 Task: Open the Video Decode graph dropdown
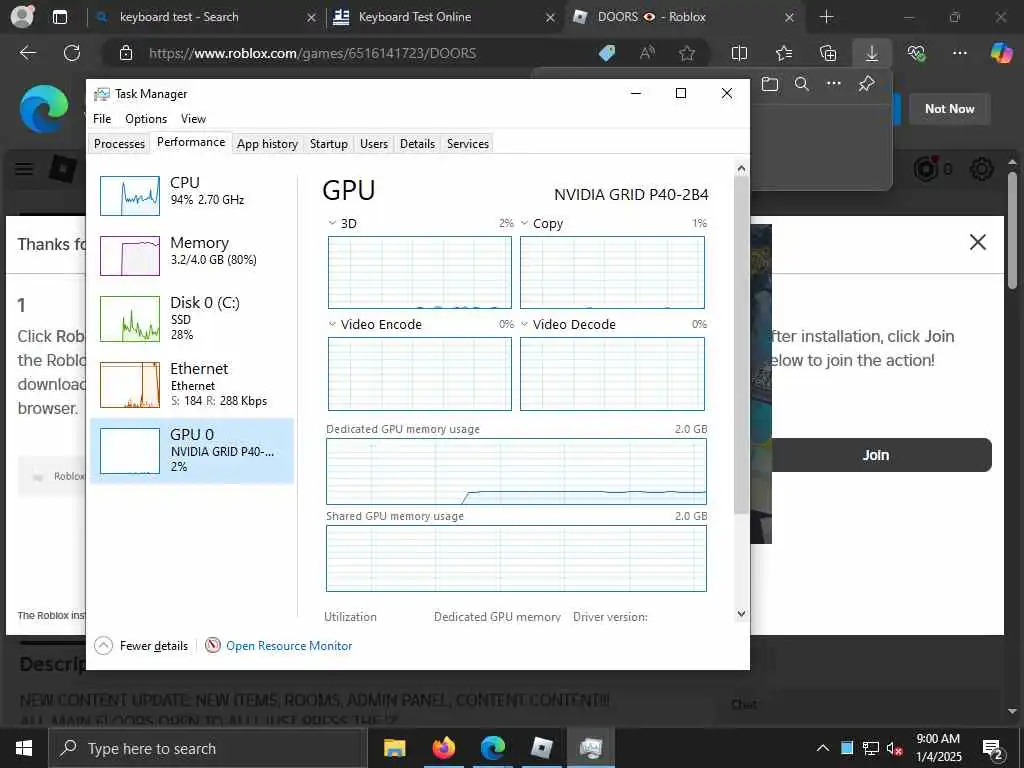pyautogui.click(x=524, y=324)
